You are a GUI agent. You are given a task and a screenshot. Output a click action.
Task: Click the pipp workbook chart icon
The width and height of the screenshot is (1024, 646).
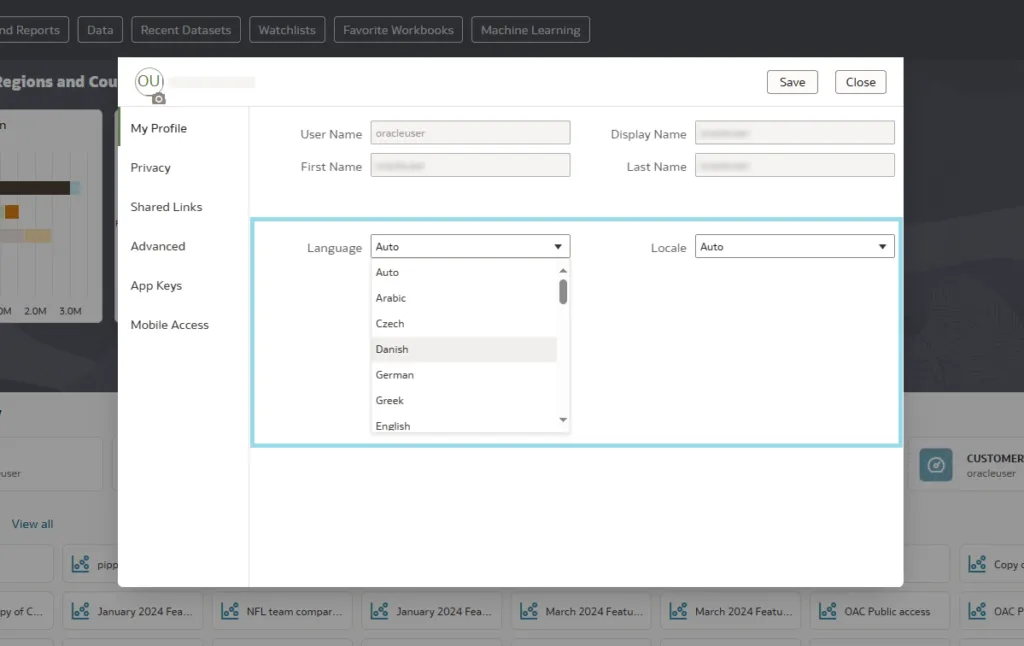(x=81, y=564)
